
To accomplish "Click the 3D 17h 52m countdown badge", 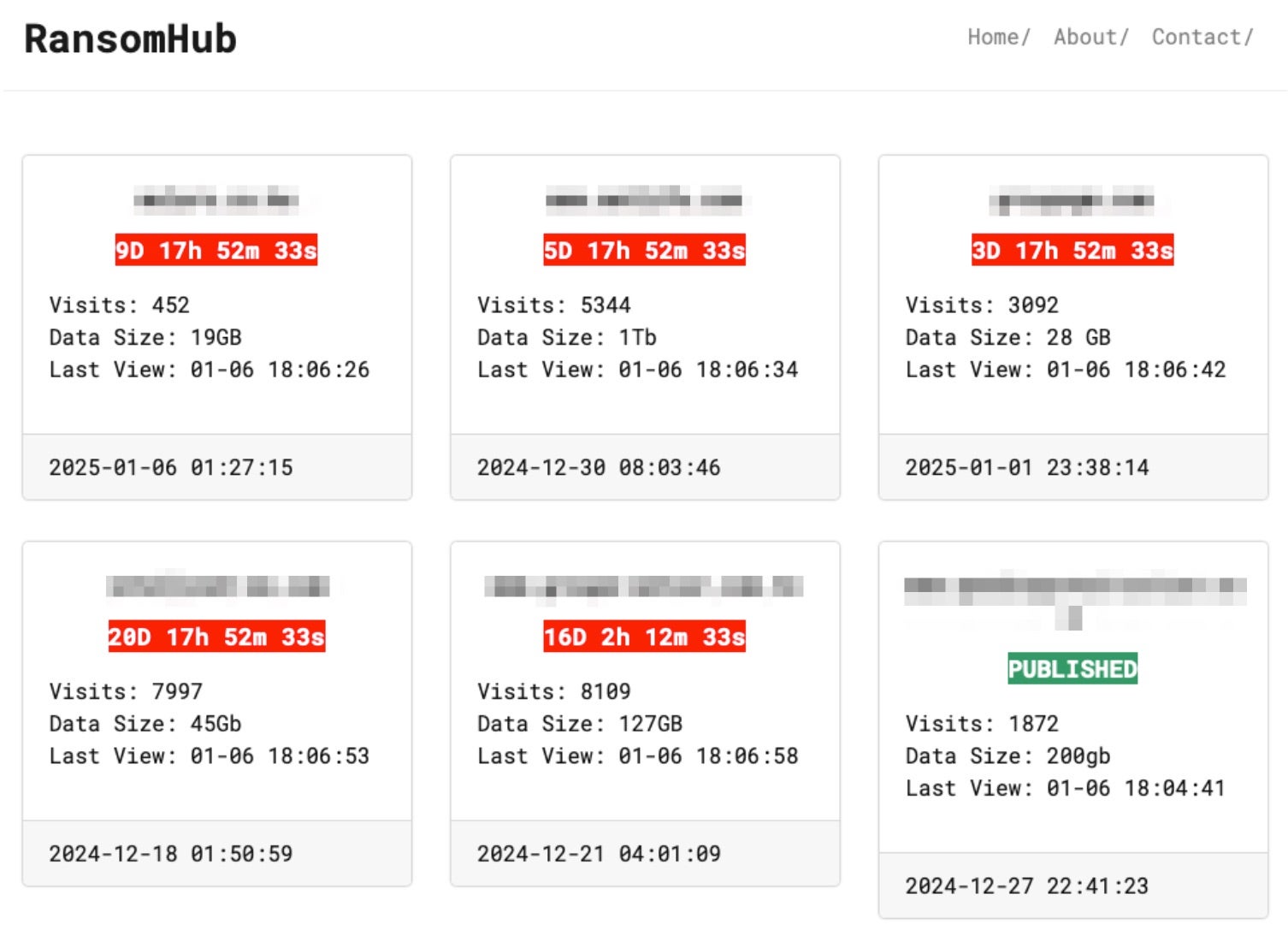I will point(1072,250).
